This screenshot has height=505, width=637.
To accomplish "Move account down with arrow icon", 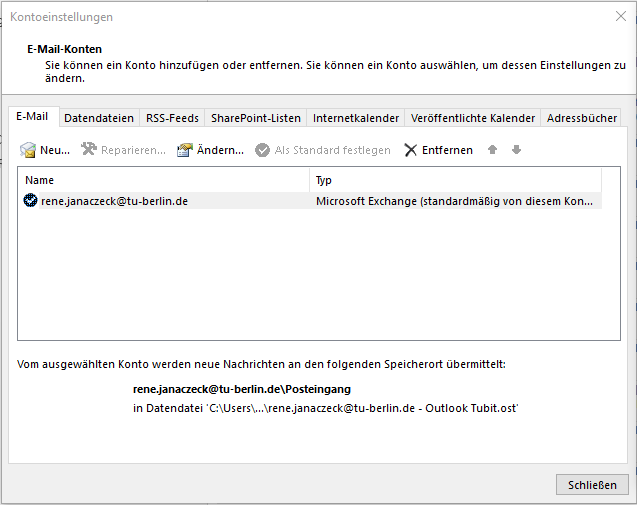I will click(x=516, y=150).
